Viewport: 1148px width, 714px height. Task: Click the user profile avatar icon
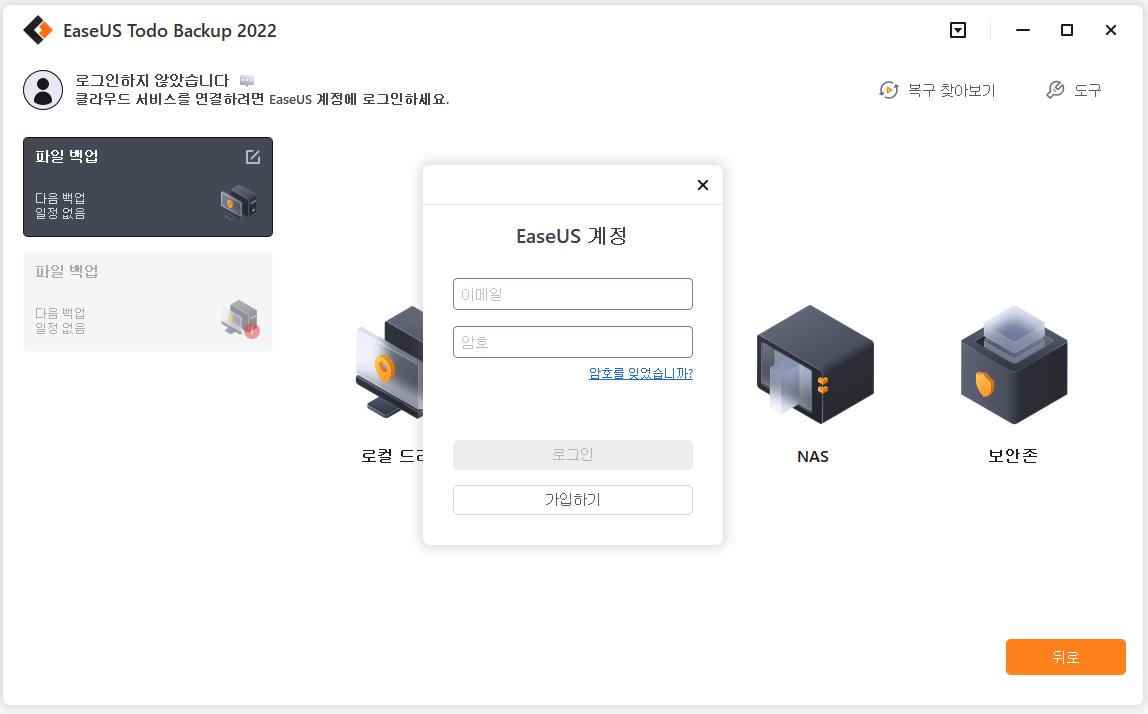43,90
